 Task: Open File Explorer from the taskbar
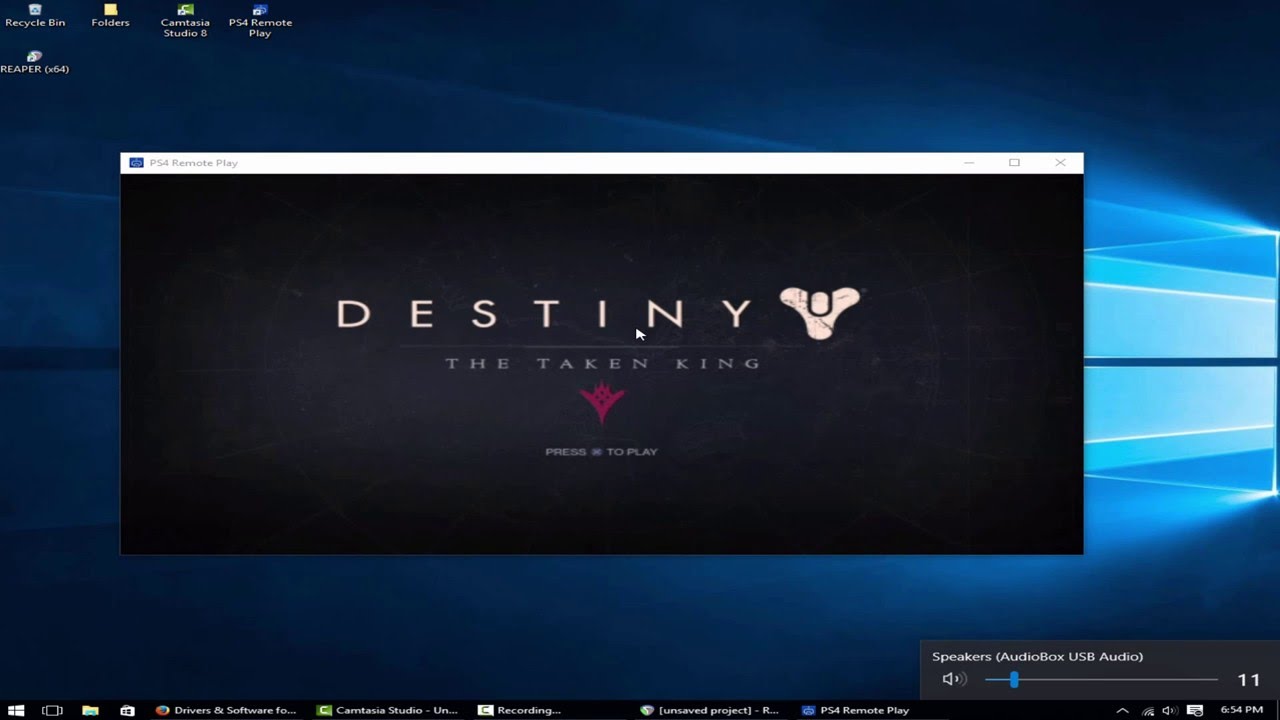click(90, 710)
